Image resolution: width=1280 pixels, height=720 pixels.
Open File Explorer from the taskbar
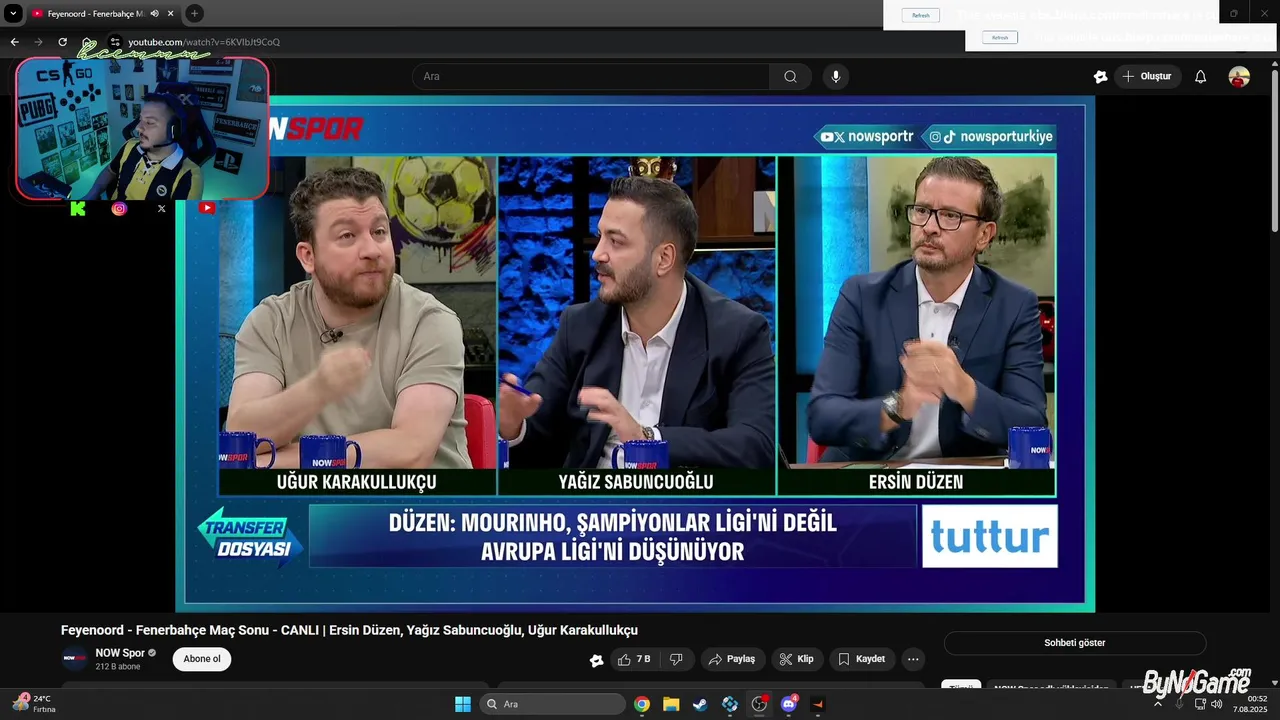pyautogui.click(x=671, y=704)
